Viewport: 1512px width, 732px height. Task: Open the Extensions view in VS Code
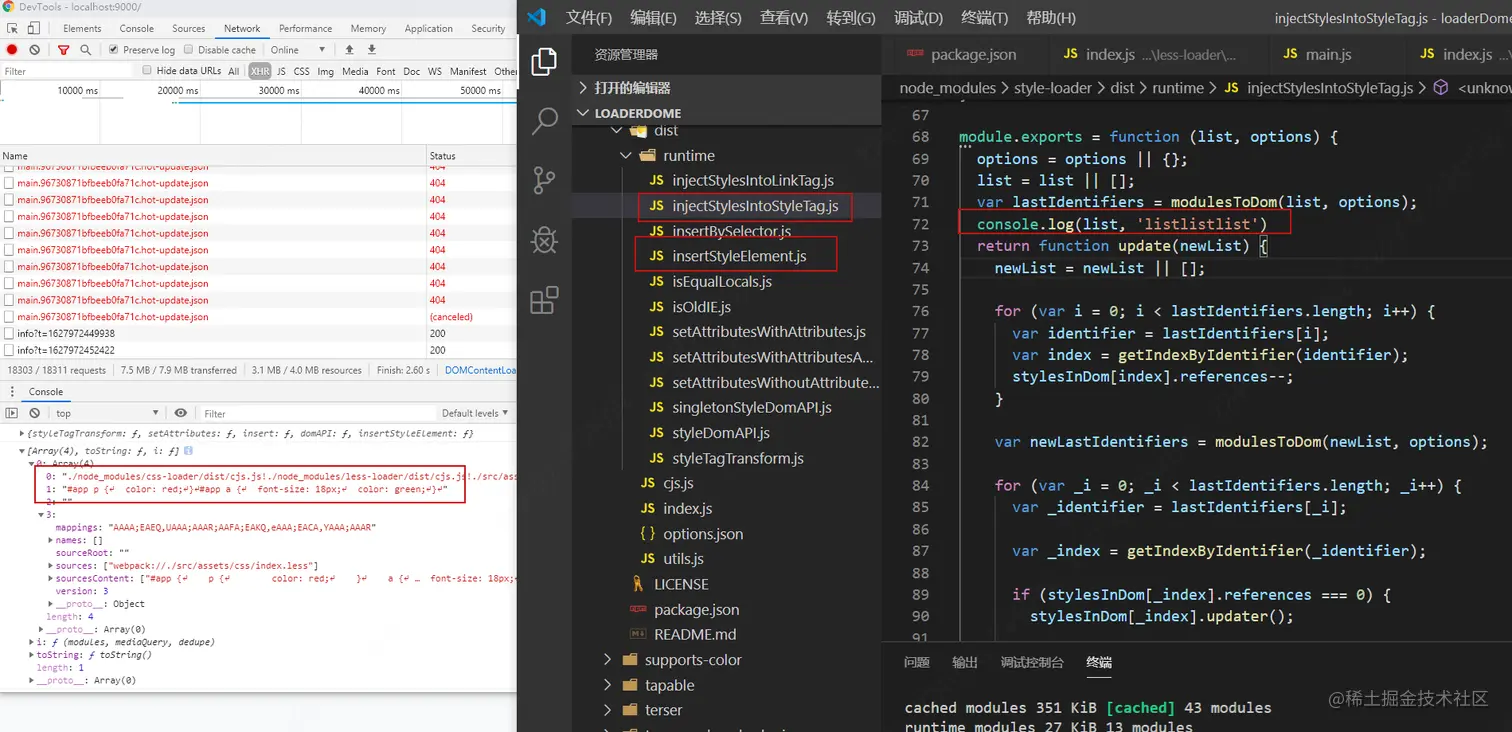(544, 300)
